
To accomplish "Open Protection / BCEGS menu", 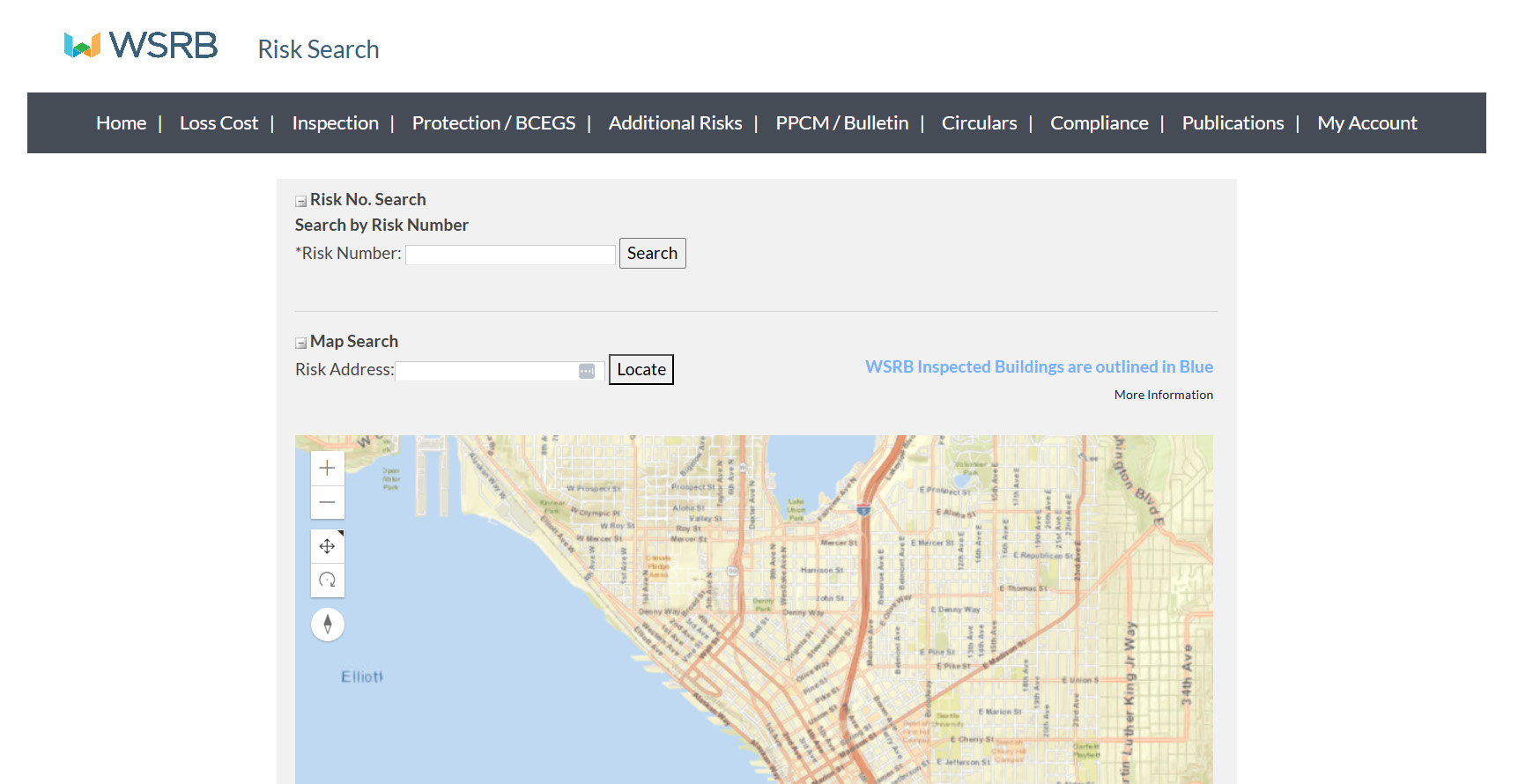I will point(494,123).
